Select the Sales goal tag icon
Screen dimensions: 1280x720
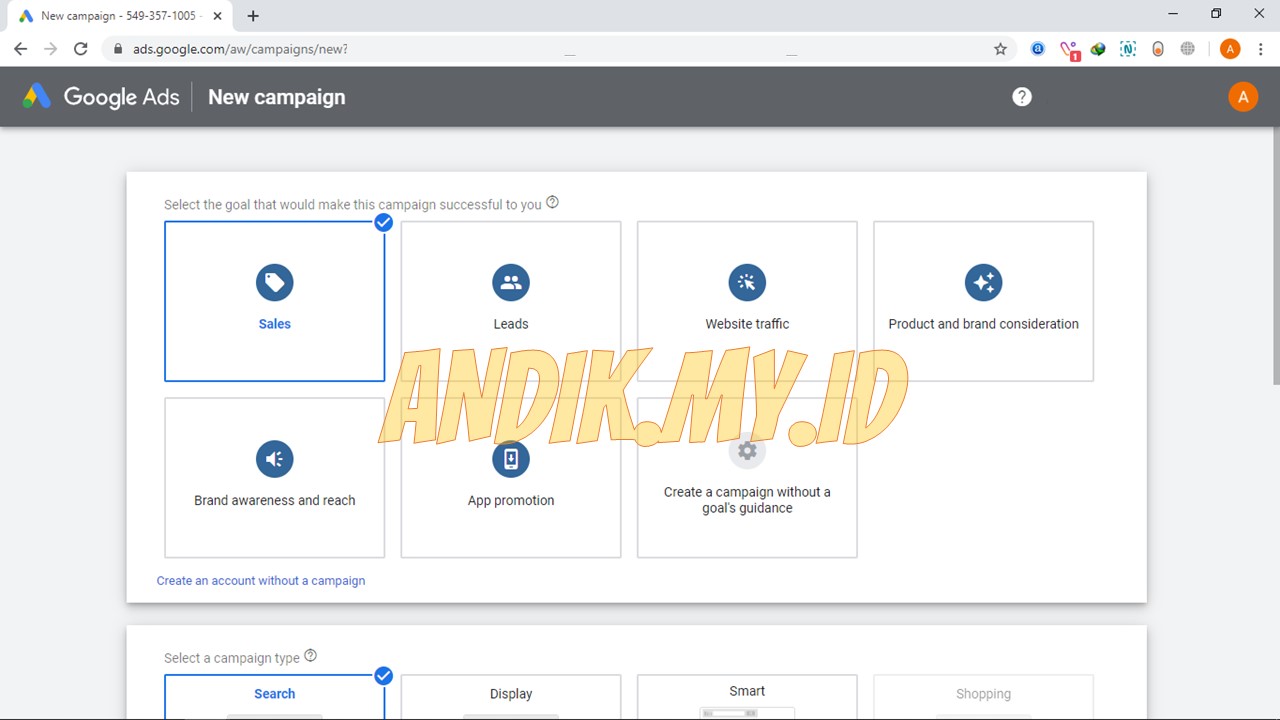(x=274, y=282)
